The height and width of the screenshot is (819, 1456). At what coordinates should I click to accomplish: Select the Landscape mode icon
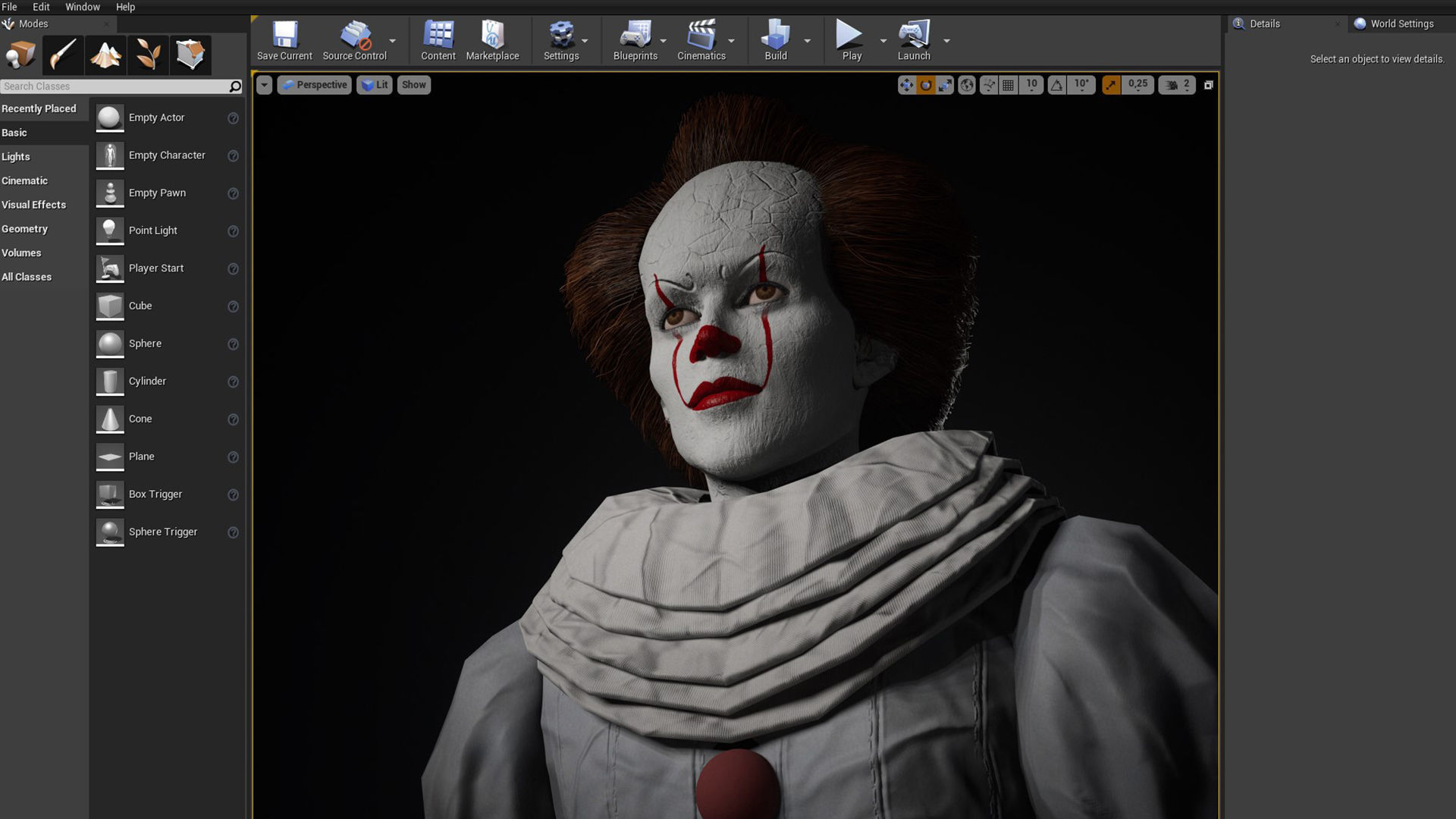point(105,55)
